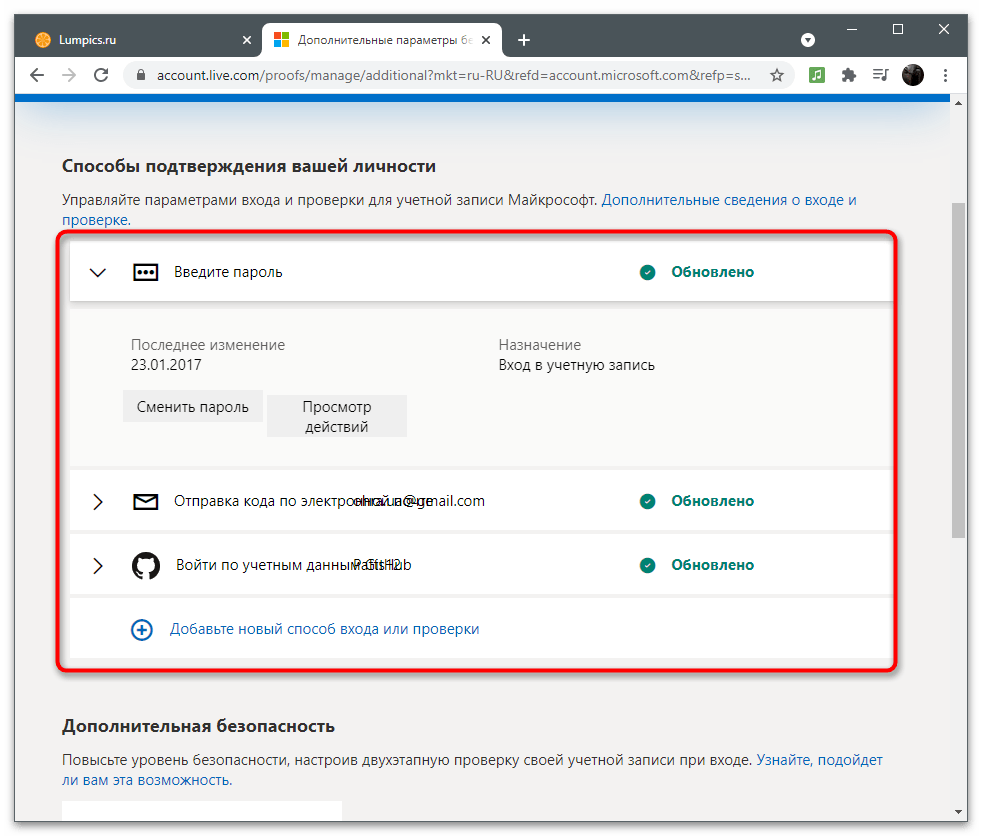Click Просмотр действий button

coord(336,416)
